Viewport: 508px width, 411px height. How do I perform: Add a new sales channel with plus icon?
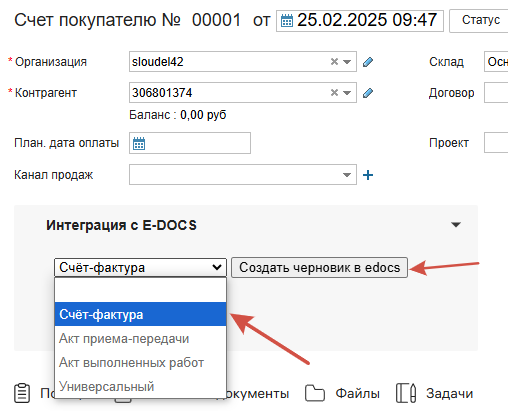[x=368, y=175]
